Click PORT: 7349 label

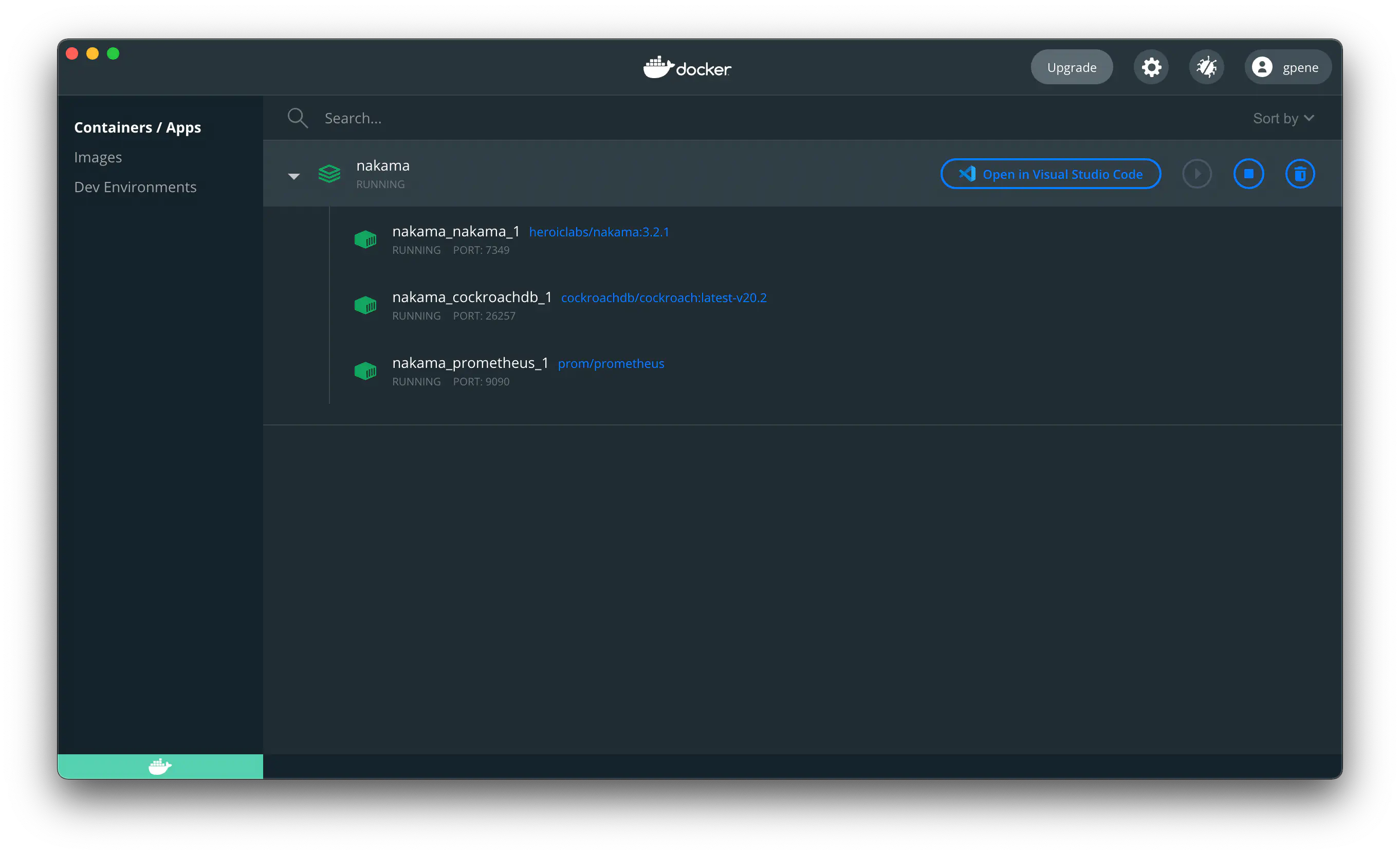coord(481,250)
